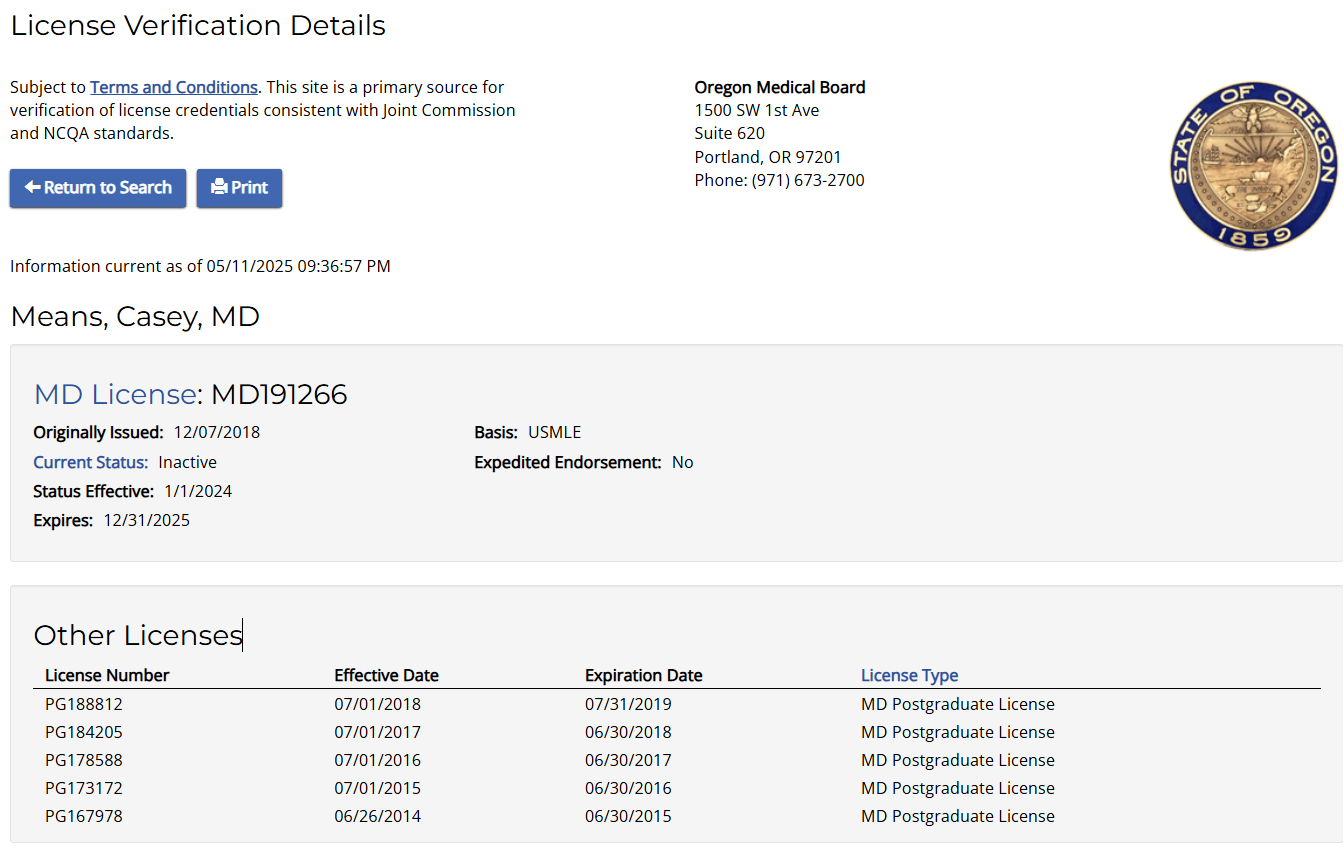The image size is (1343, 853).
Task: Click the phone number (971) 673-2700
Action: pos(808,180)
